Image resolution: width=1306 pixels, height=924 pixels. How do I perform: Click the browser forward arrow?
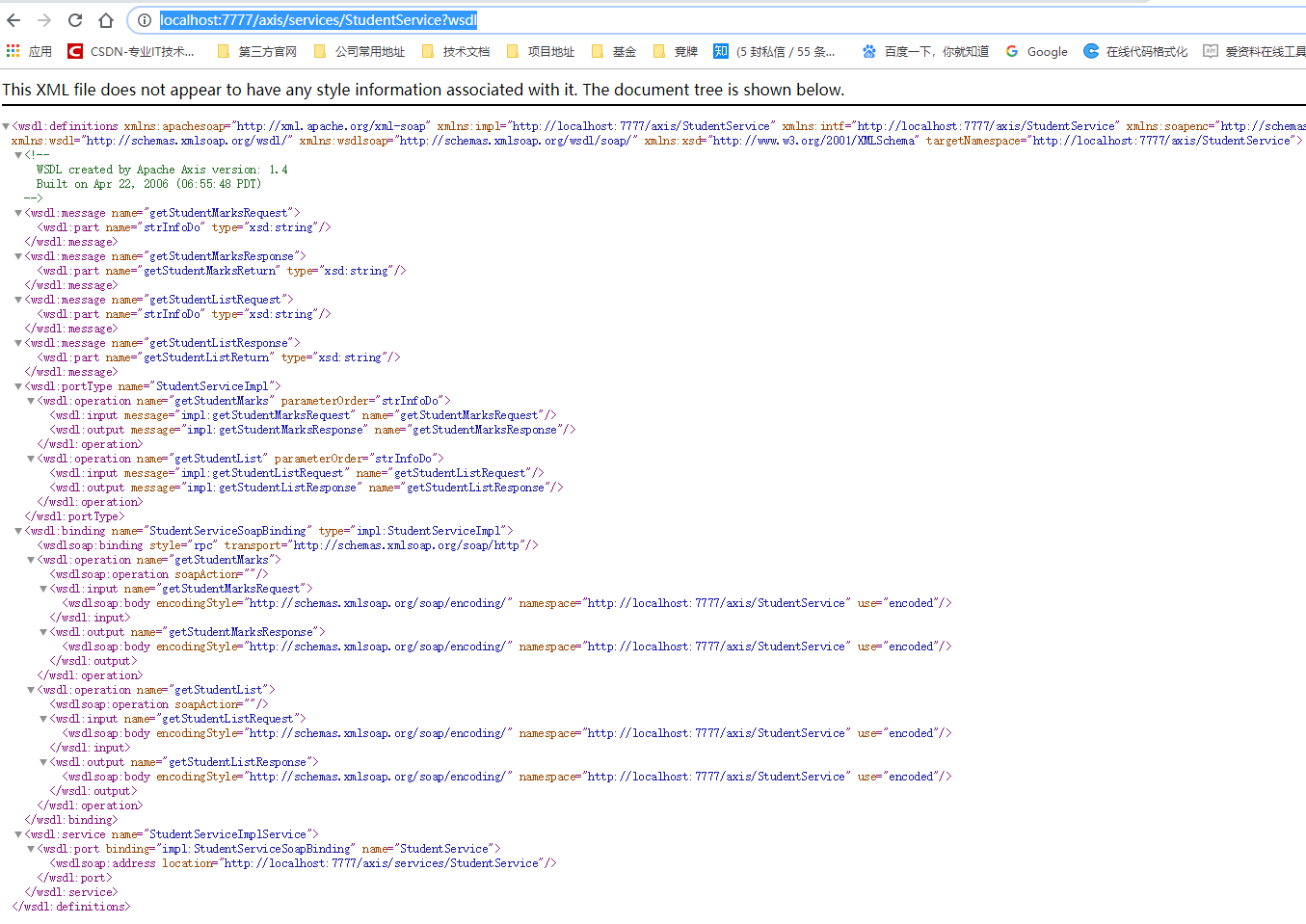44,20
